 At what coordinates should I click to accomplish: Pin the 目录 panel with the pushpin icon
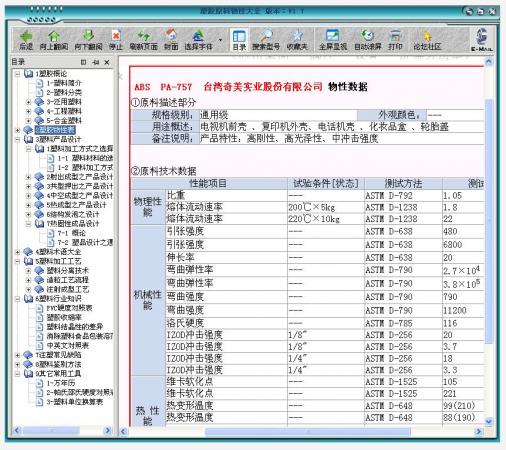coord(95,62)
